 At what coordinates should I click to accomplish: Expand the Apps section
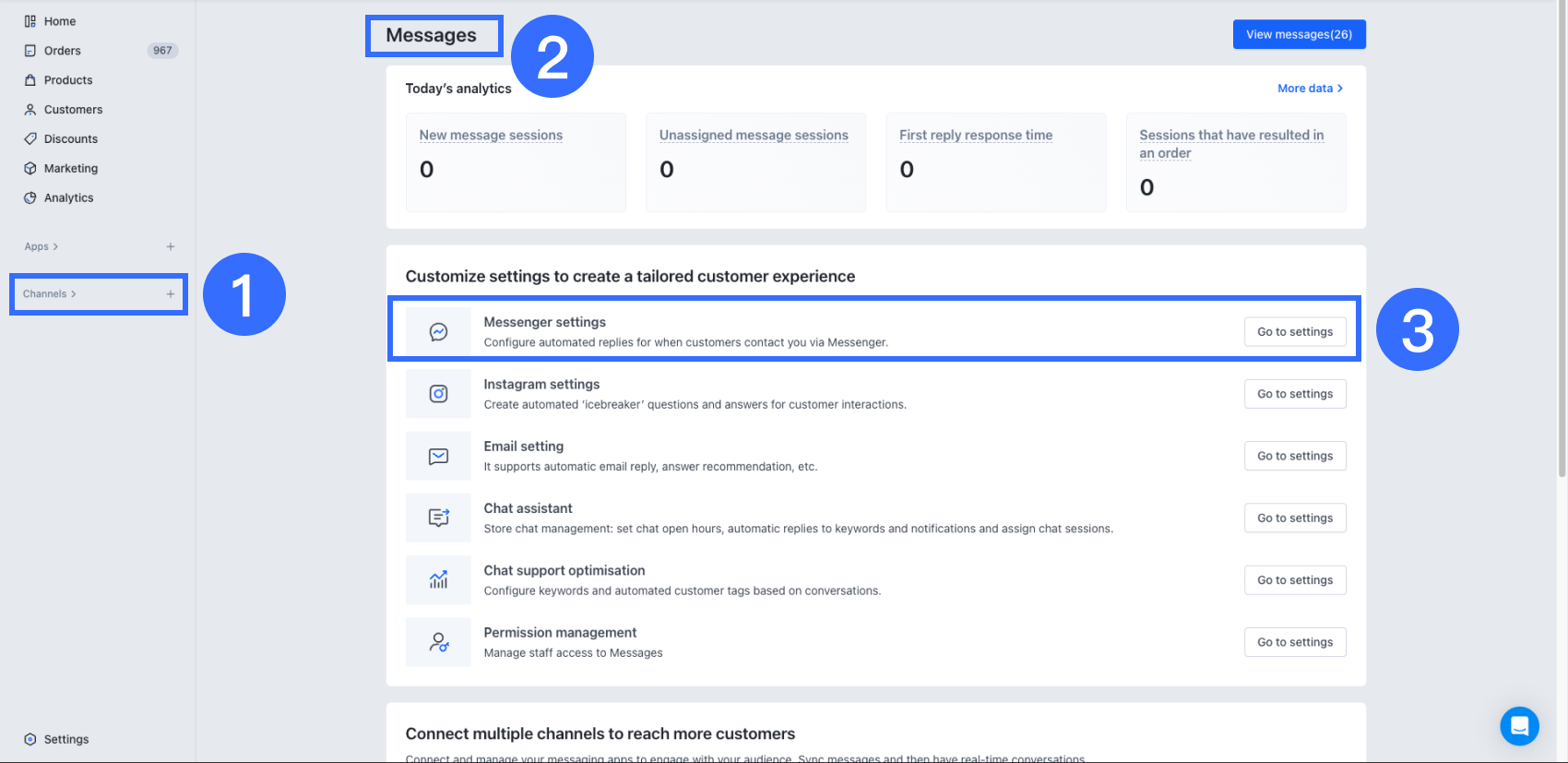point(42,246)
